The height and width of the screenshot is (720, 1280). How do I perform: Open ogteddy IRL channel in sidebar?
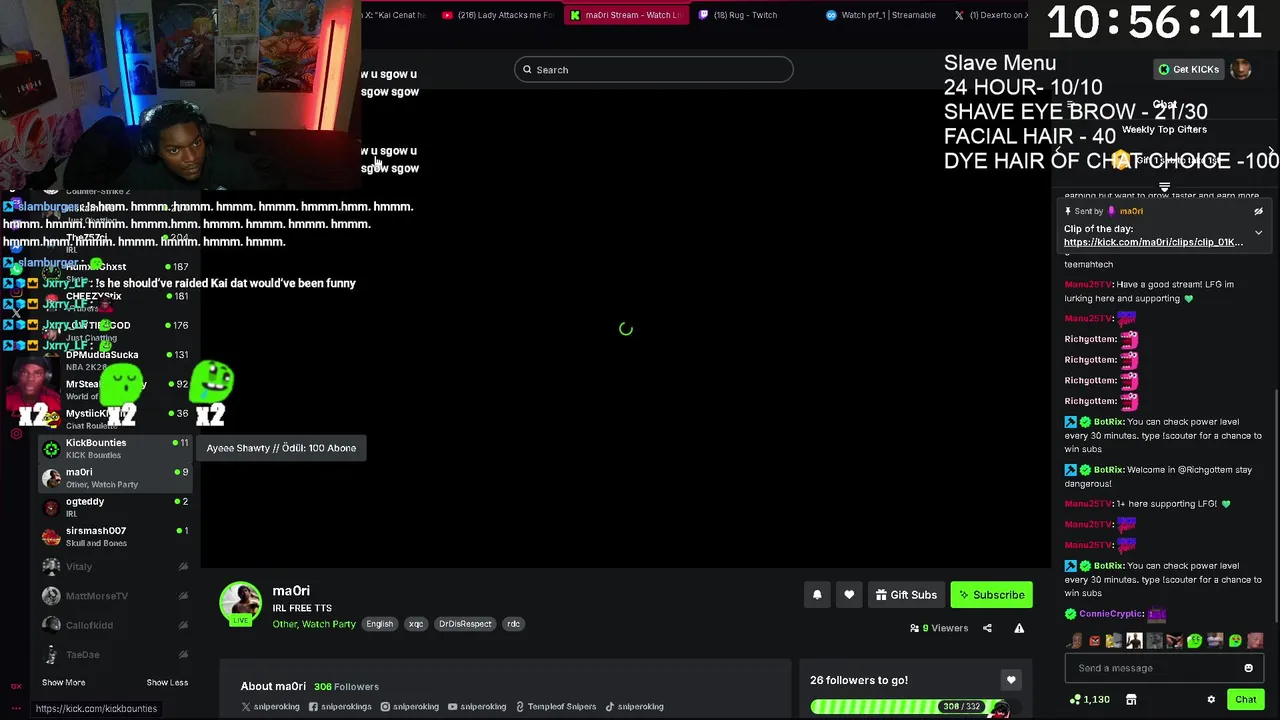(x=115, y=507)
